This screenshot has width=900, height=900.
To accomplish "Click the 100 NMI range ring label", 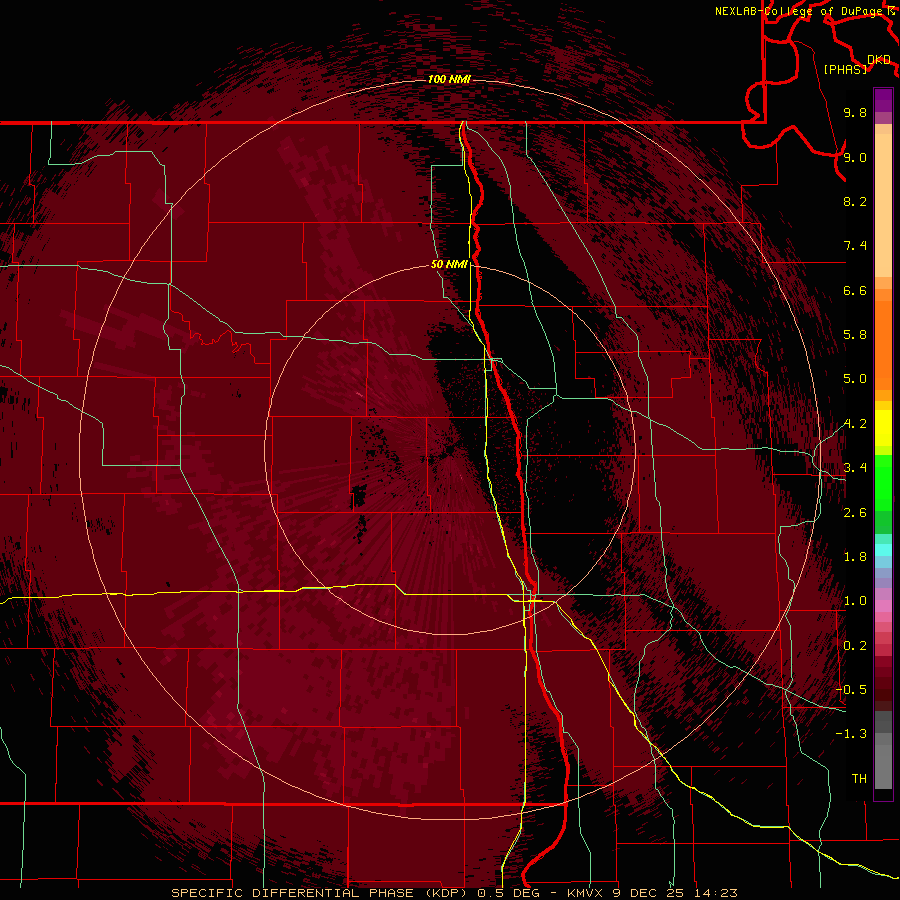I will 449,79.
